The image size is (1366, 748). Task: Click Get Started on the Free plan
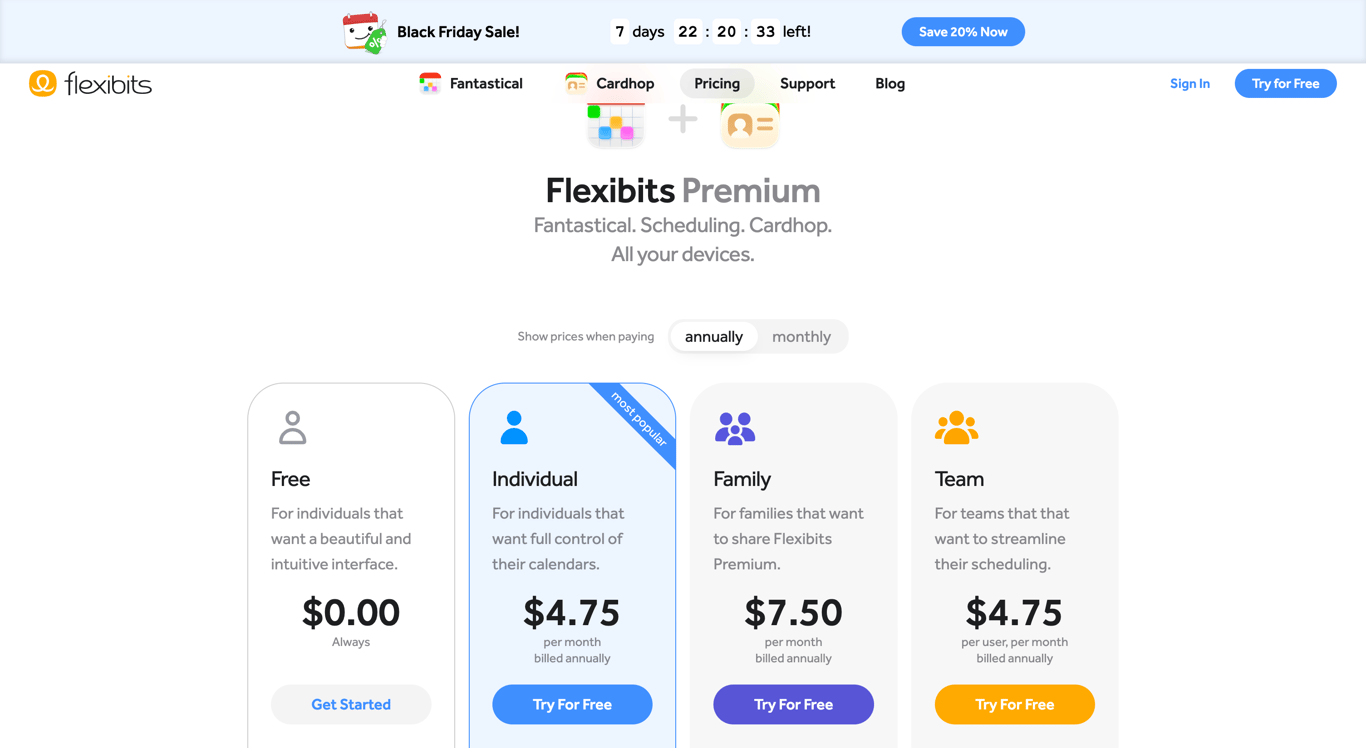[x=351, y=704]
